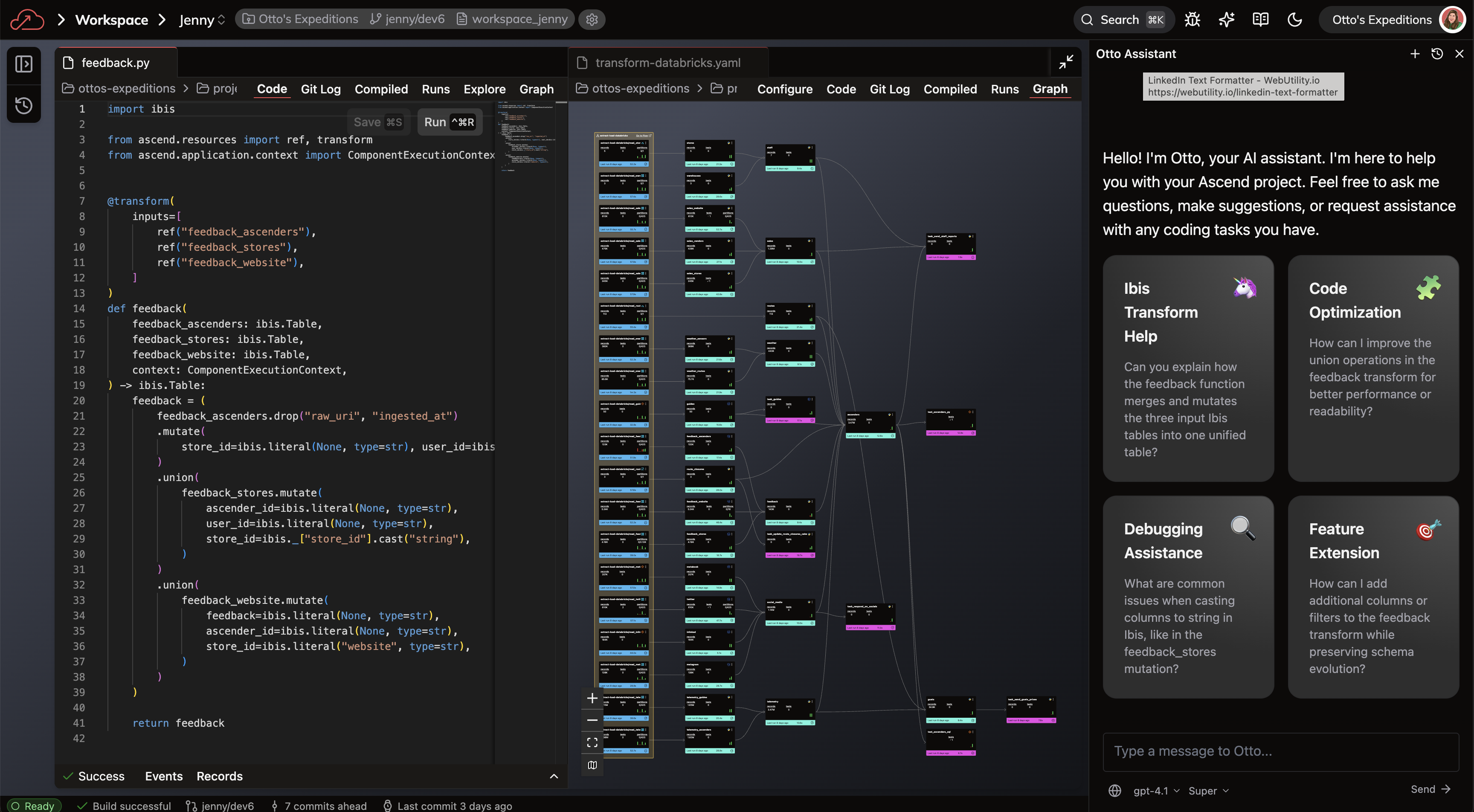Screen dimensions: 1474x812
Task: Open the gpt-4.1 model dropdown
Action: click(1156, 790)
